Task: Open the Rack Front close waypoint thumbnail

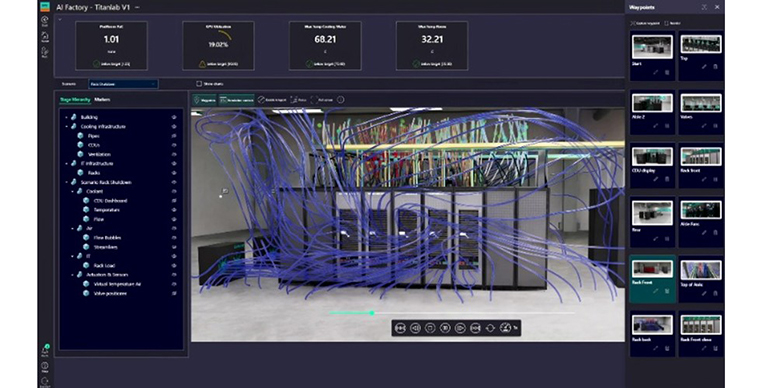Action: 701,324
